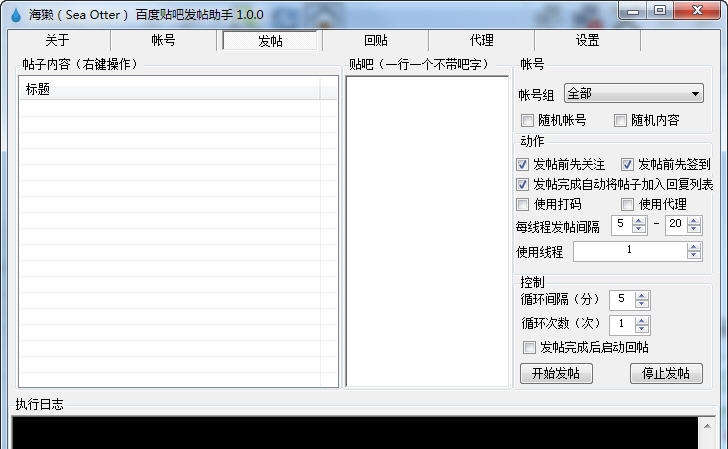Increase maximum post interval of 20
Image resolution: width=728 pixels, height=449 pixels.
(x=694, y=221)
